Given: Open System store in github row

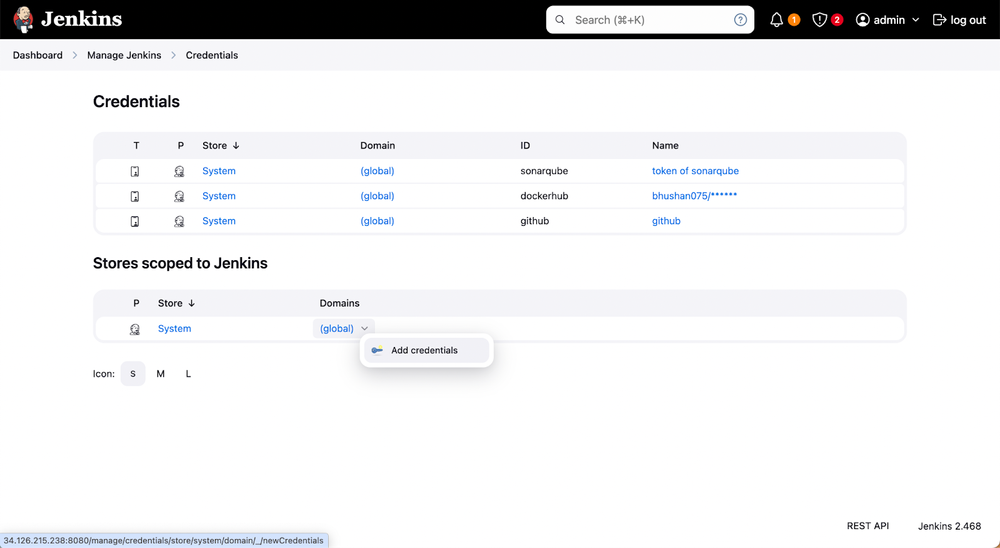Looking at the screenshot, I should tap(219, 221).
